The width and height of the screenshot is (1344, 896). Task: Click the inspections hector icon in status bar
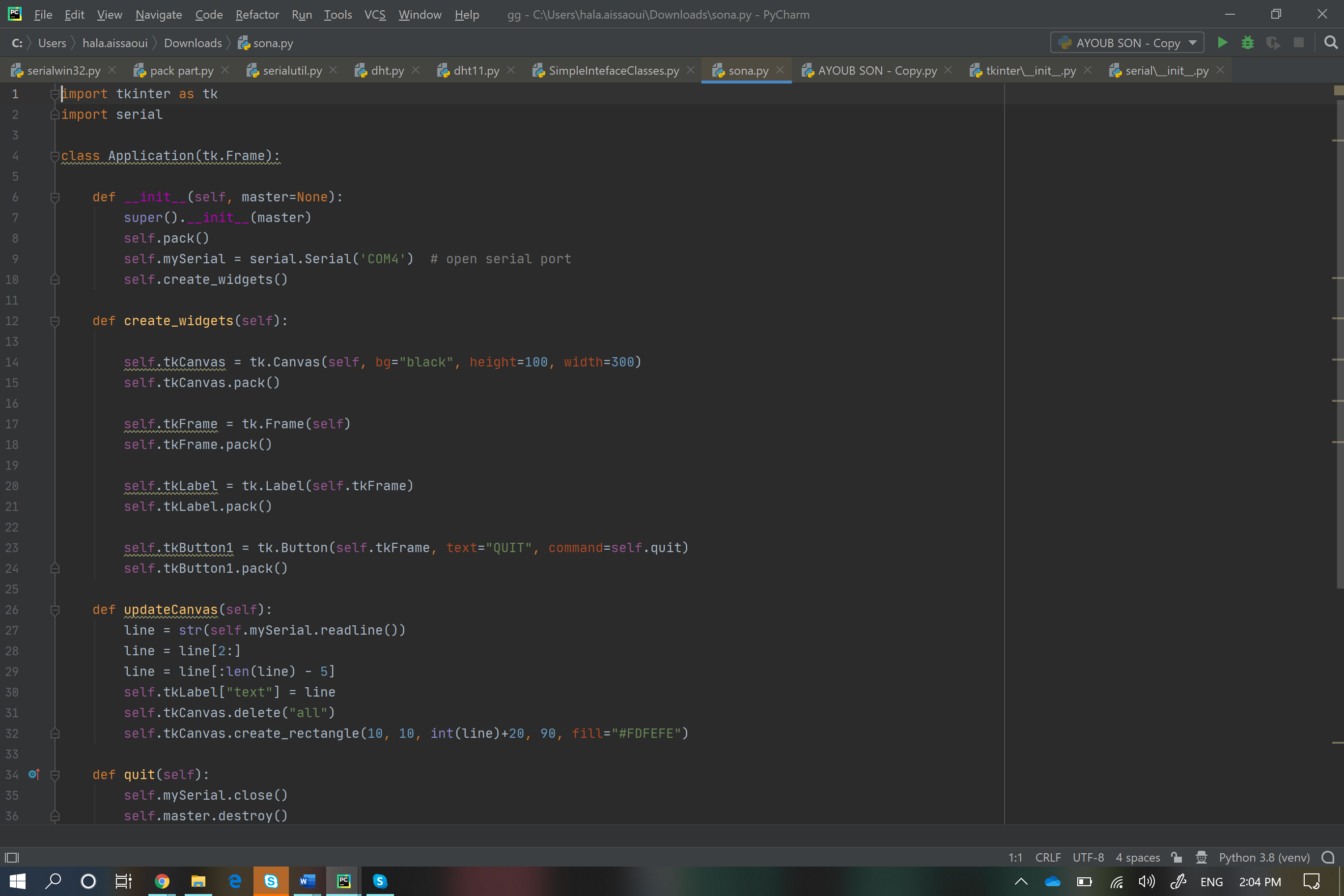coord(1201,857)
